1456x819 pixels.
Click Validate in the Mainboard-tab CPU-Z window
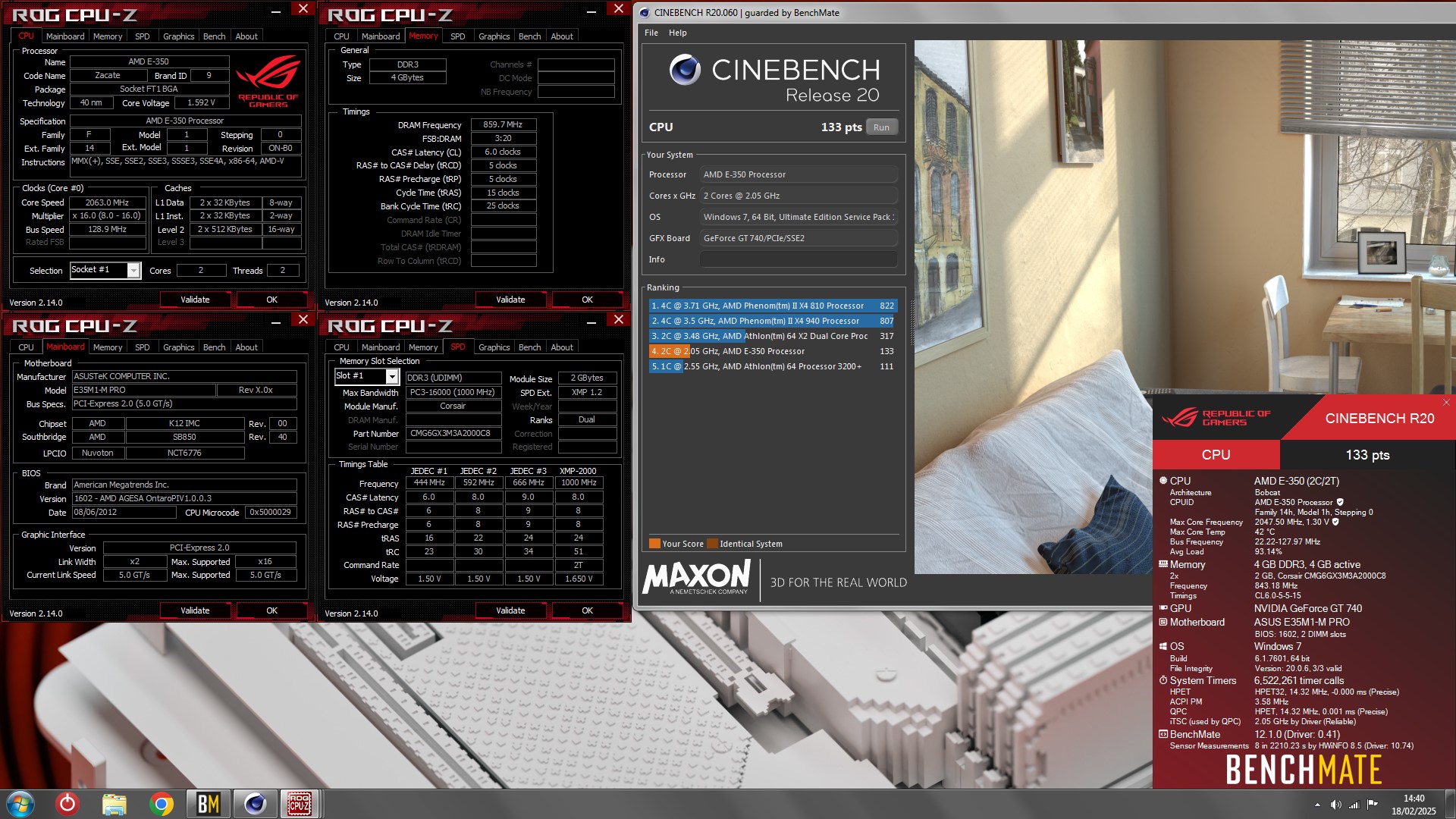coord(195,611)
